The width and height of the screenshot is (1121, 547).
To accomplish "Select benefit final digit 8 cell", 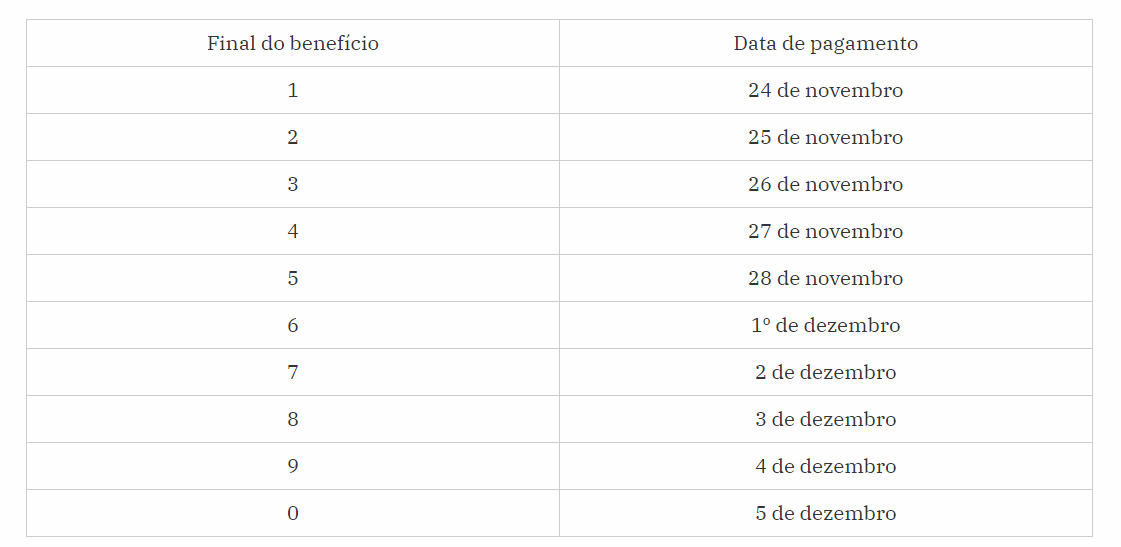I will click(292, 419).
